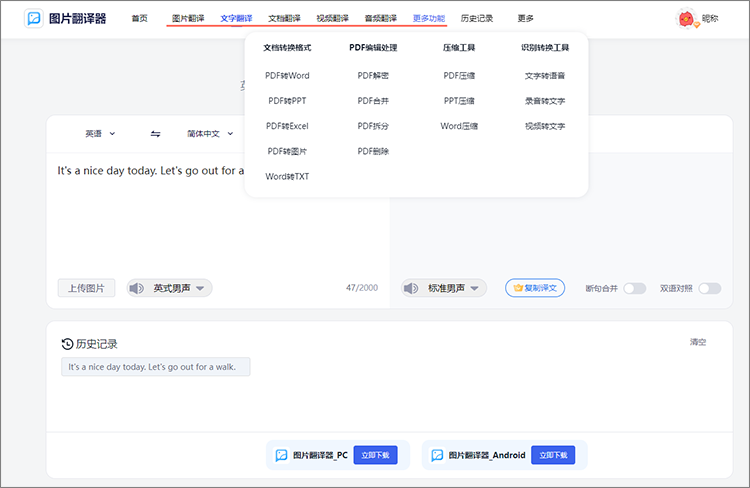Open the 文档翻译 tab
This screenshot has width=750, height=488.
click(x=285, y=19)
